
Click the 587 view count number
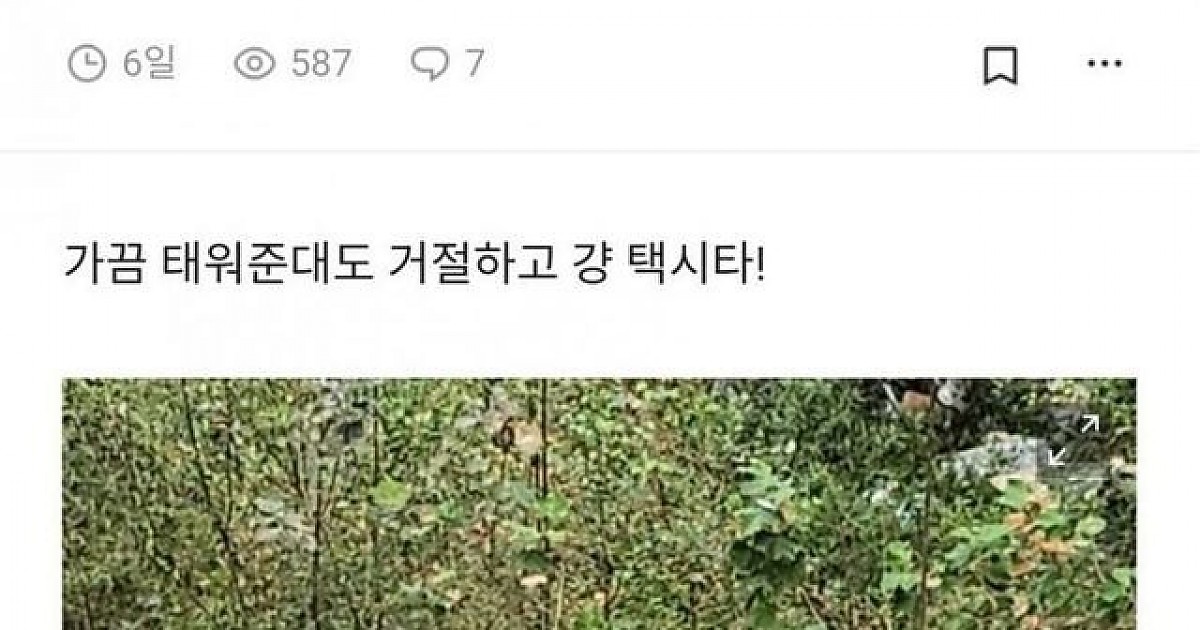click(321, 65)
